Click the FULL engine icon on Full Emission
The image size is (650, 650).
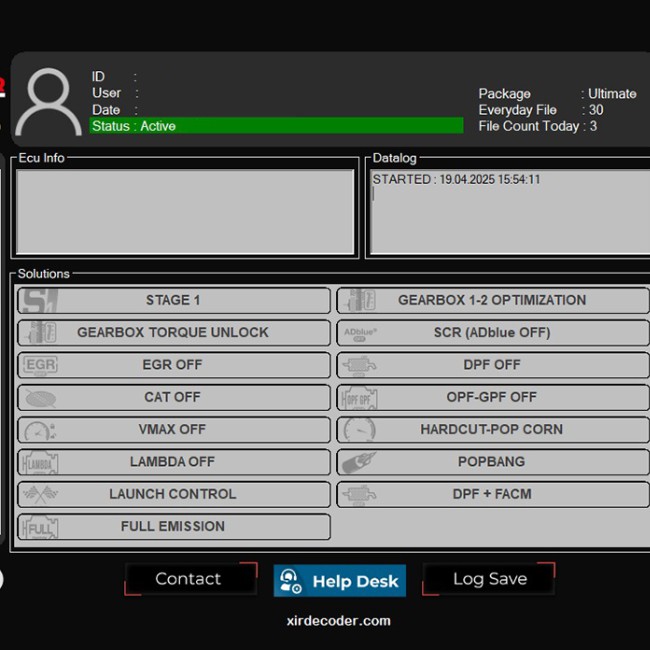pyautogui.click(x=40, y=527)
